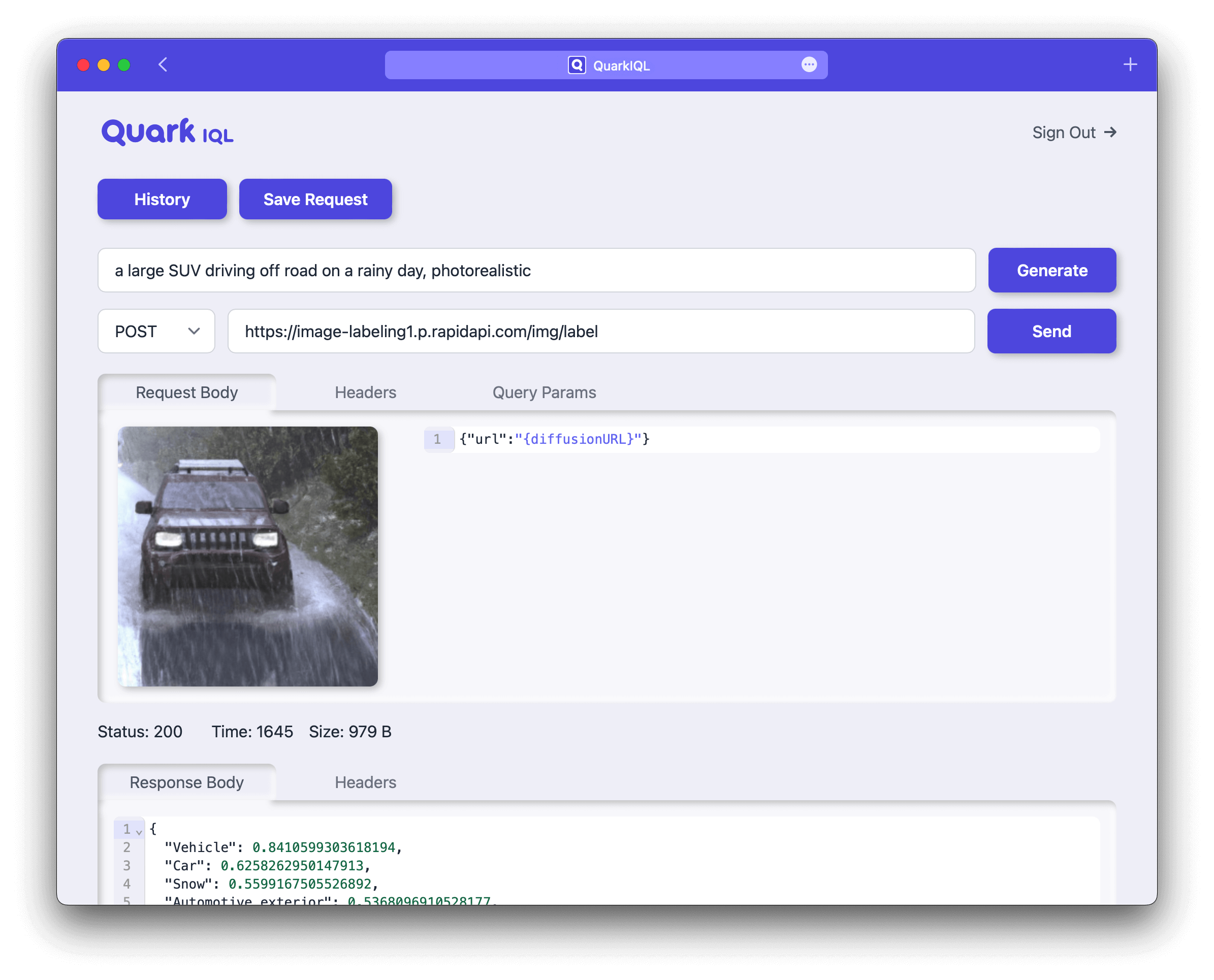Click the Save Request button
The width and height of the screenshot is (1214, 980).
315,199
